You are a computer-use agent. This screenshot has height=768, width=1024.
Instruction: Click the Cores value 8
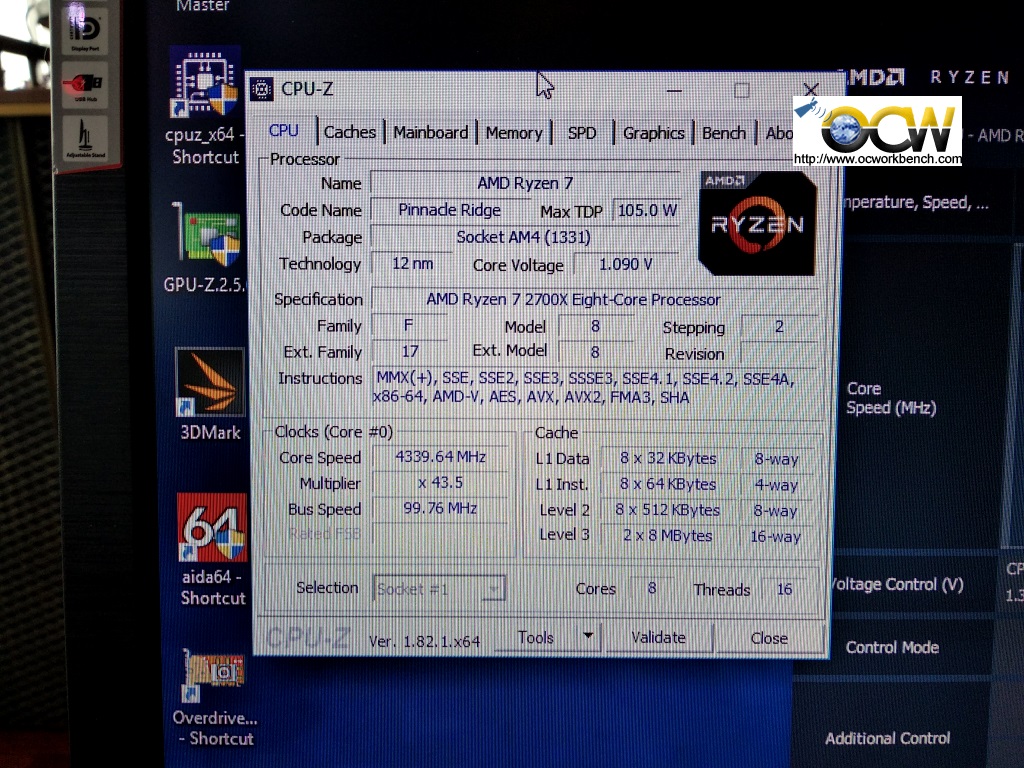(x=652, y=588)
